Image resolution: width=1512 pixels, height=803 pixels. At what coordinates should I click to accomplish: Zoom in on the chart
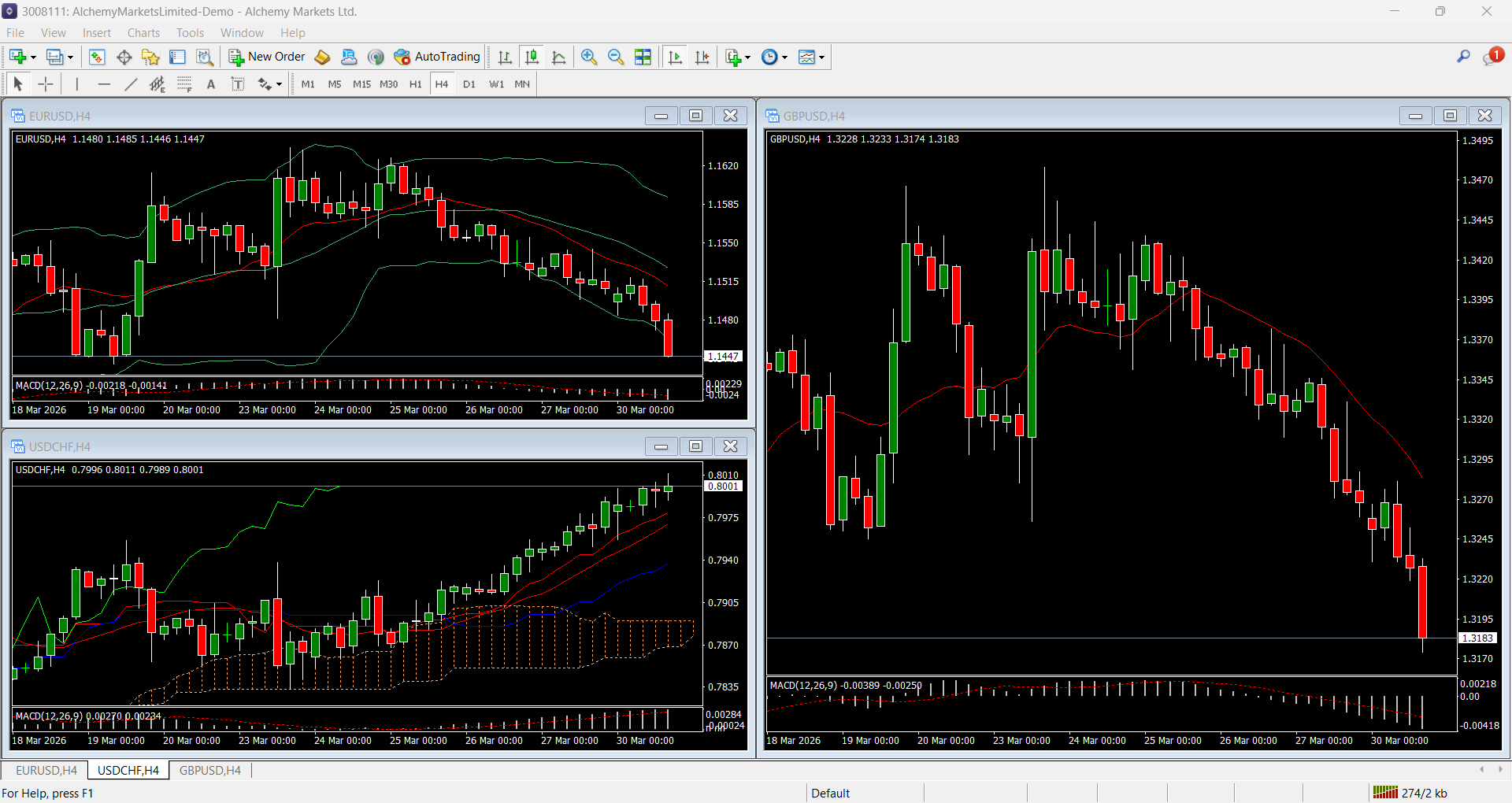point(589,57)
